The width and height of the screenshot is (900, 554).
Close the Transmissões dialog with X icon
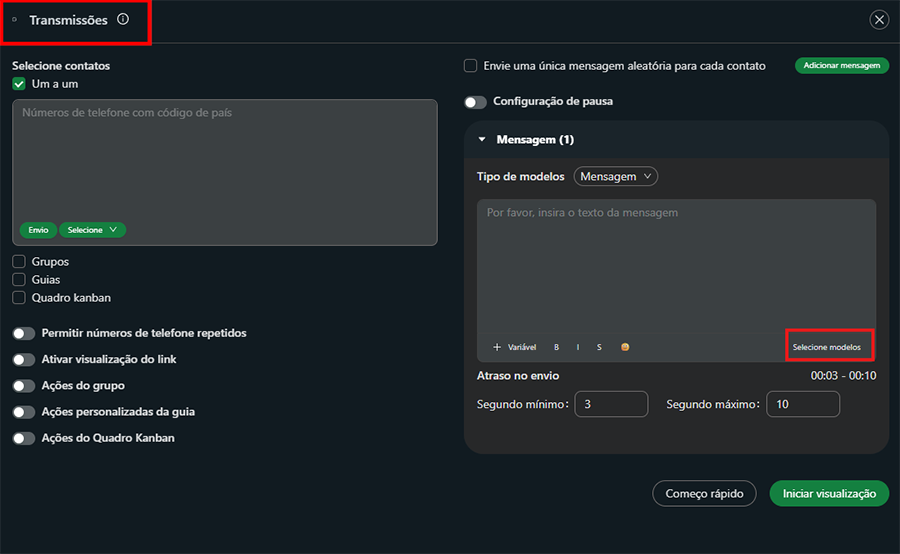879,20
